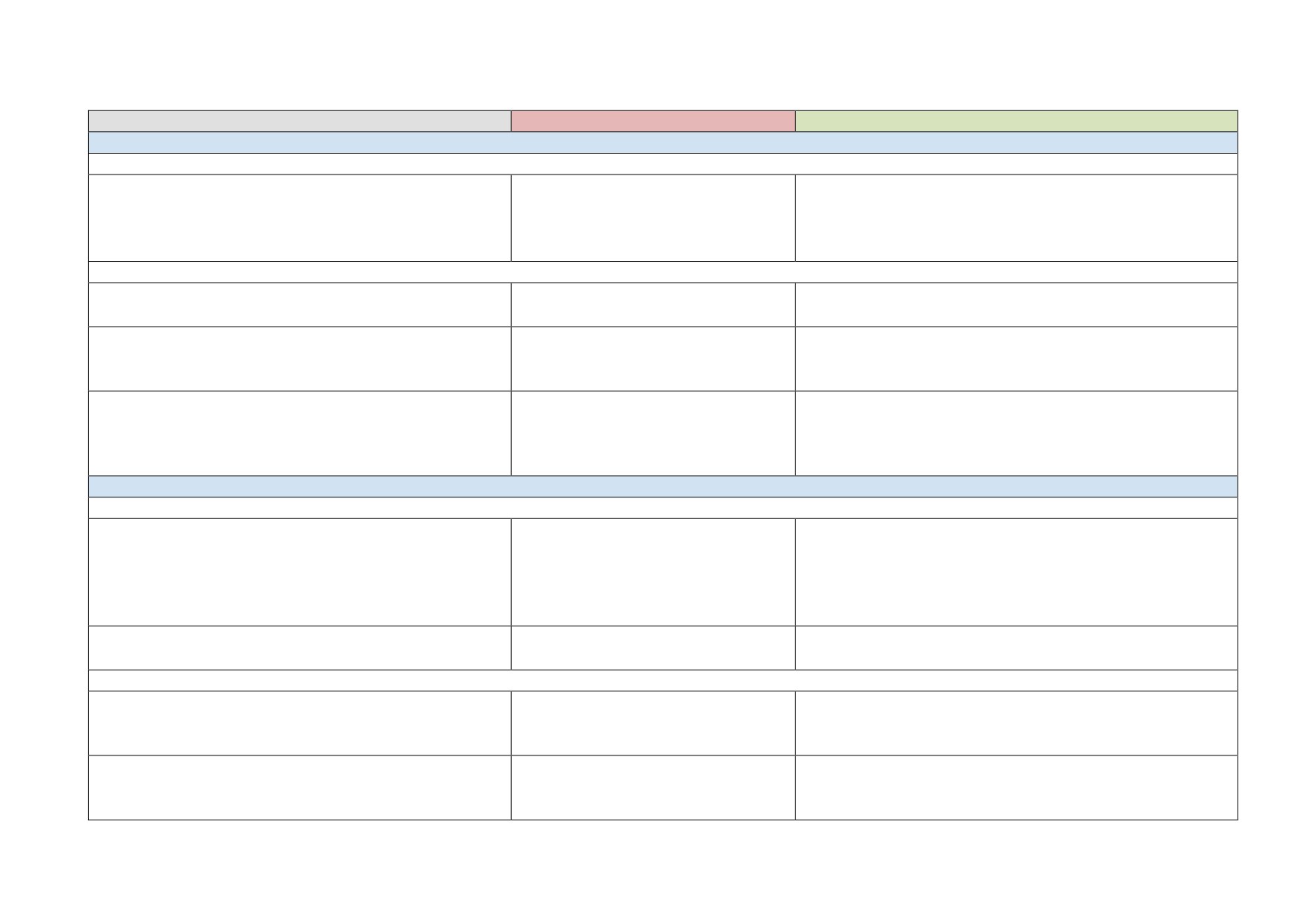The width and height of the screenshot is (1307, 924).
Task: Click the tallest left cell in the second blue section
Action: [299, 572]
